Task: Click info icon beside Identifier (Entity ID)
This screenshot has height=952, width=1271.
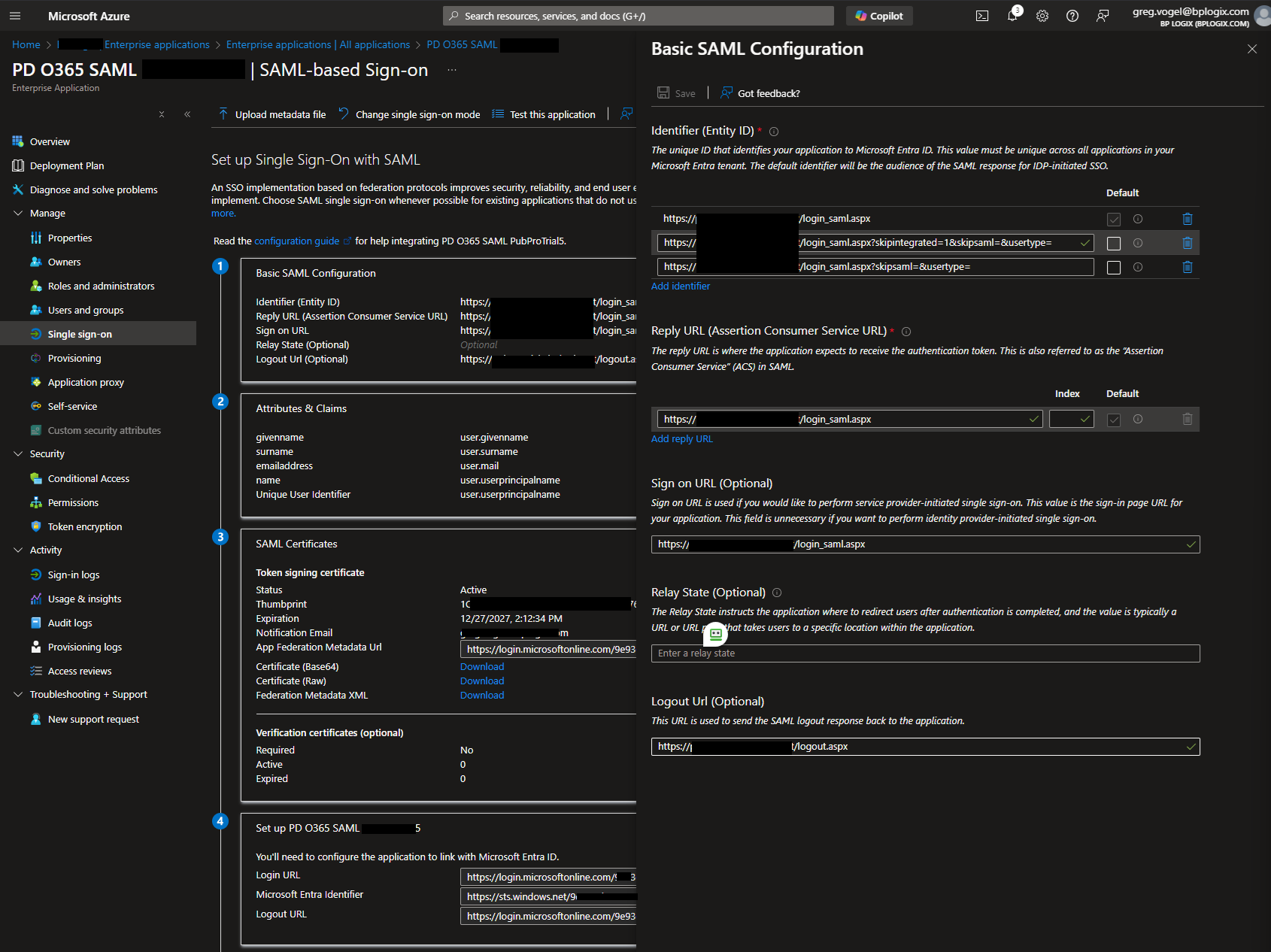Action: [774, 131]
